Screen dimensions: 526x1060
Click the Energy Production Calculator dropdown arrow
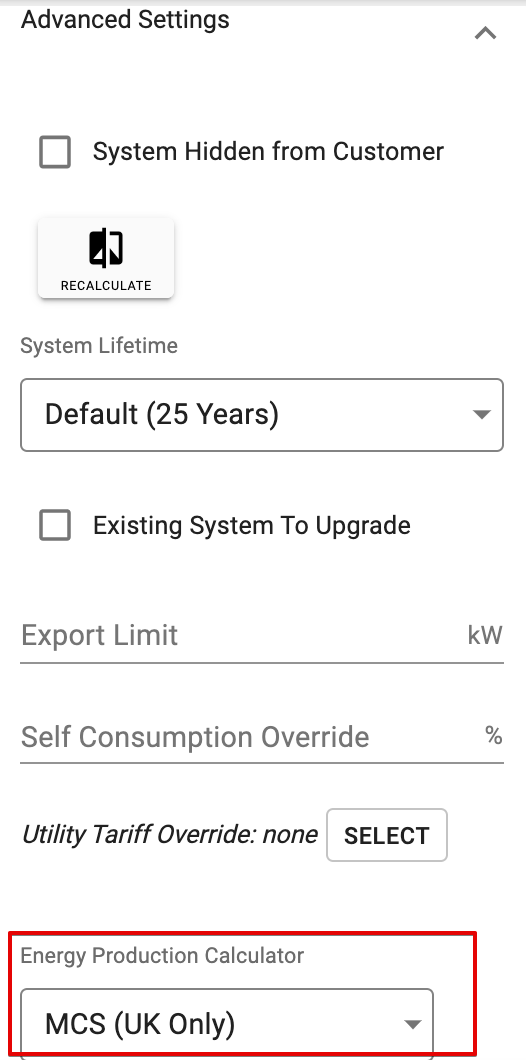pyautogui.click(x=412, y=1024)
